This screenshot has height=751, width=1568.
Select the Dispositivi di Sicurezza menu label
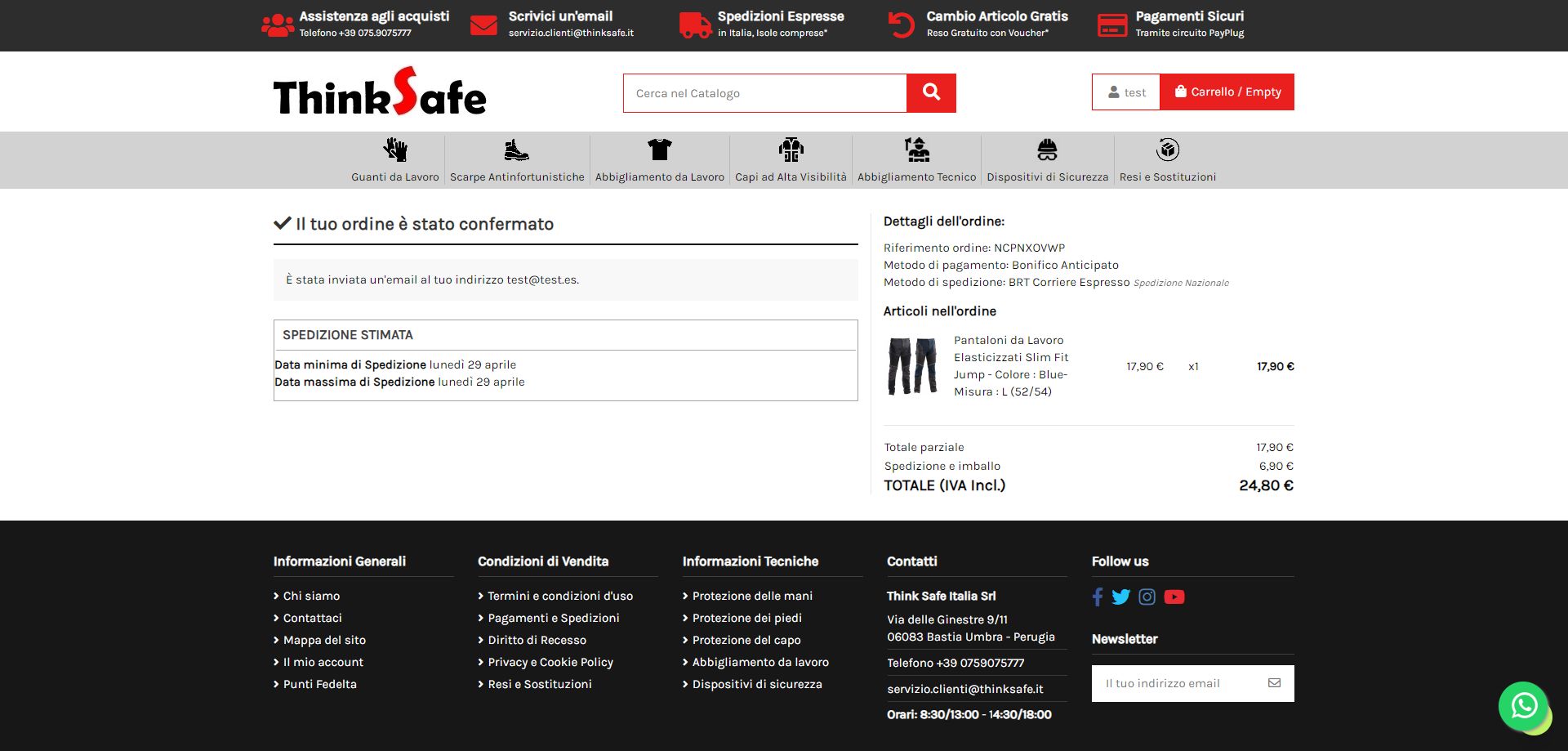1048,177
